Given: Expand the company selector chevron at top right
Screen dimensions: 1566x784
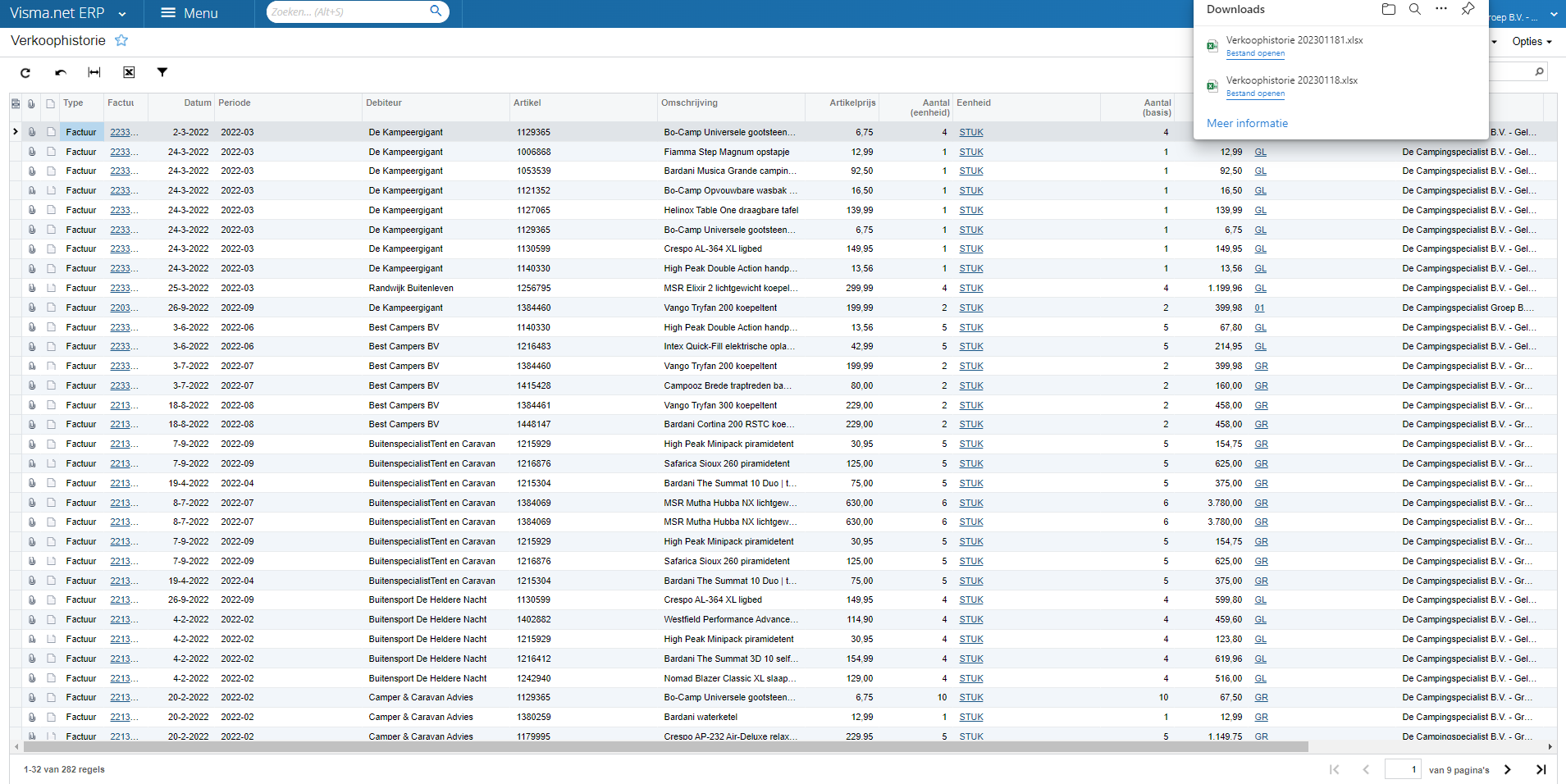Looking at the screenshot, I should click(x=1554, y=15).
